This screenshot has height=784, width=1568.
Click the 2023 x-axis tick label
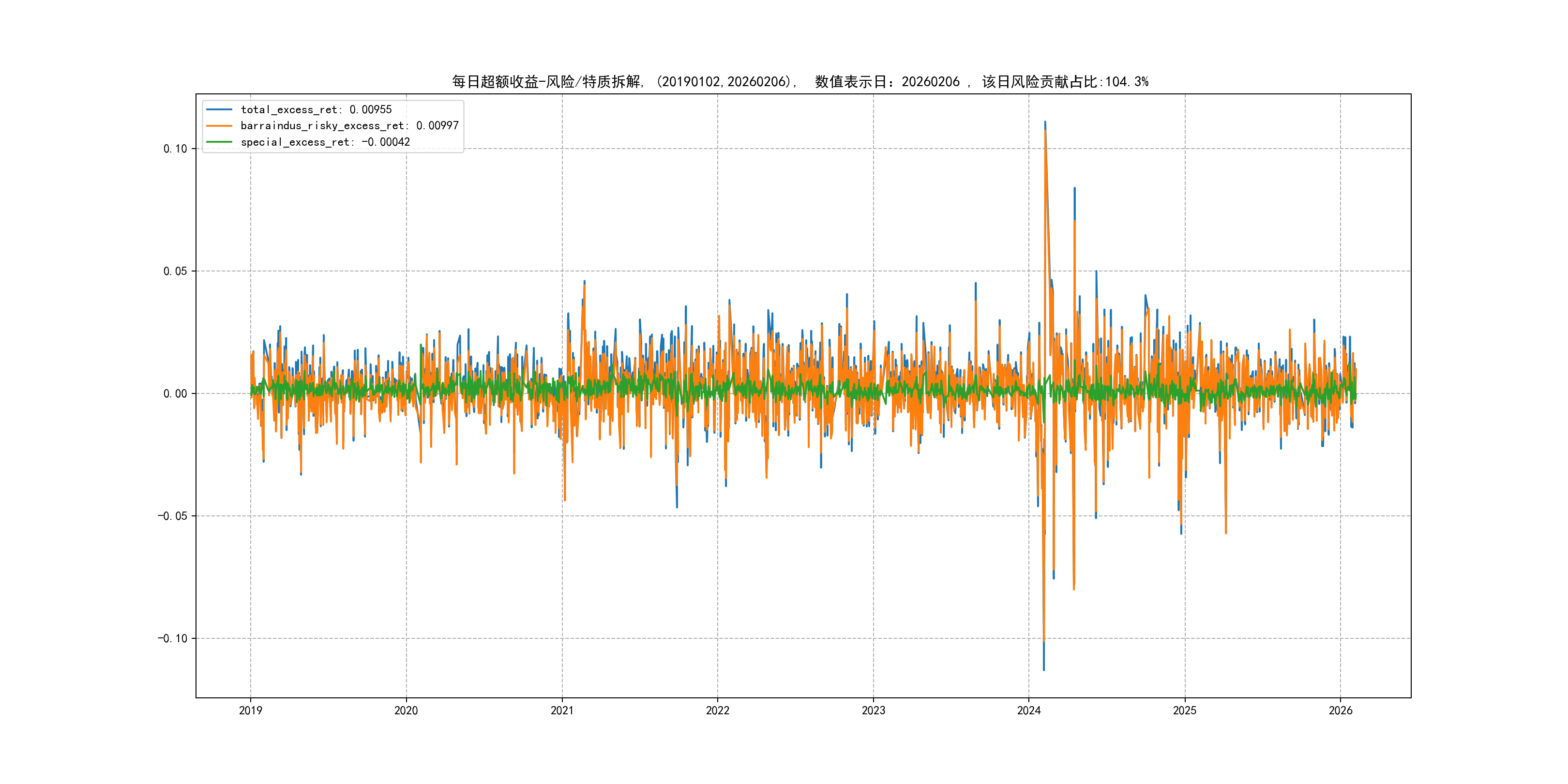coord(874,710)
